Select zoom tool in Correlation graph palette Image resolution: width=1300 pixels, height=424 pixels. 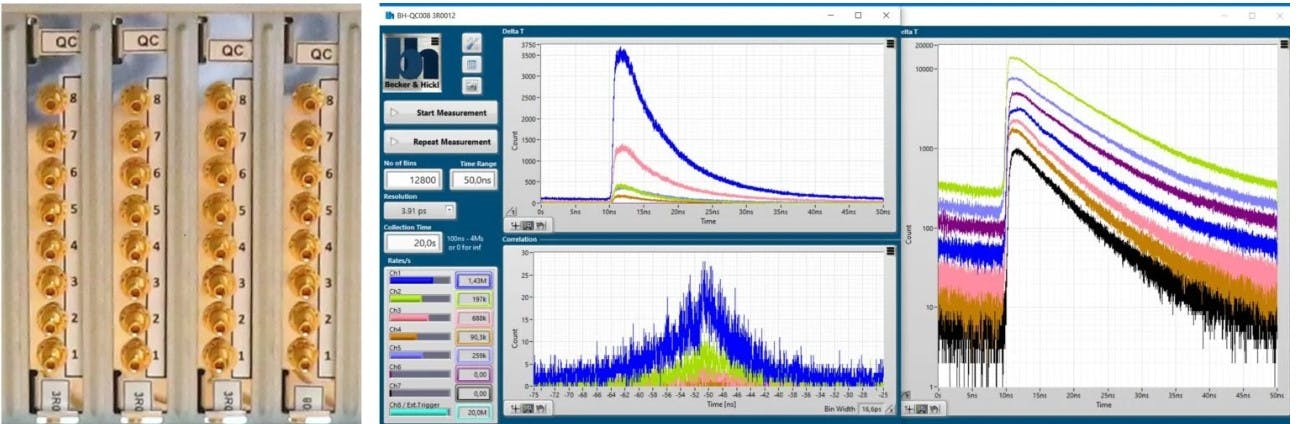[x=527, y=408]
